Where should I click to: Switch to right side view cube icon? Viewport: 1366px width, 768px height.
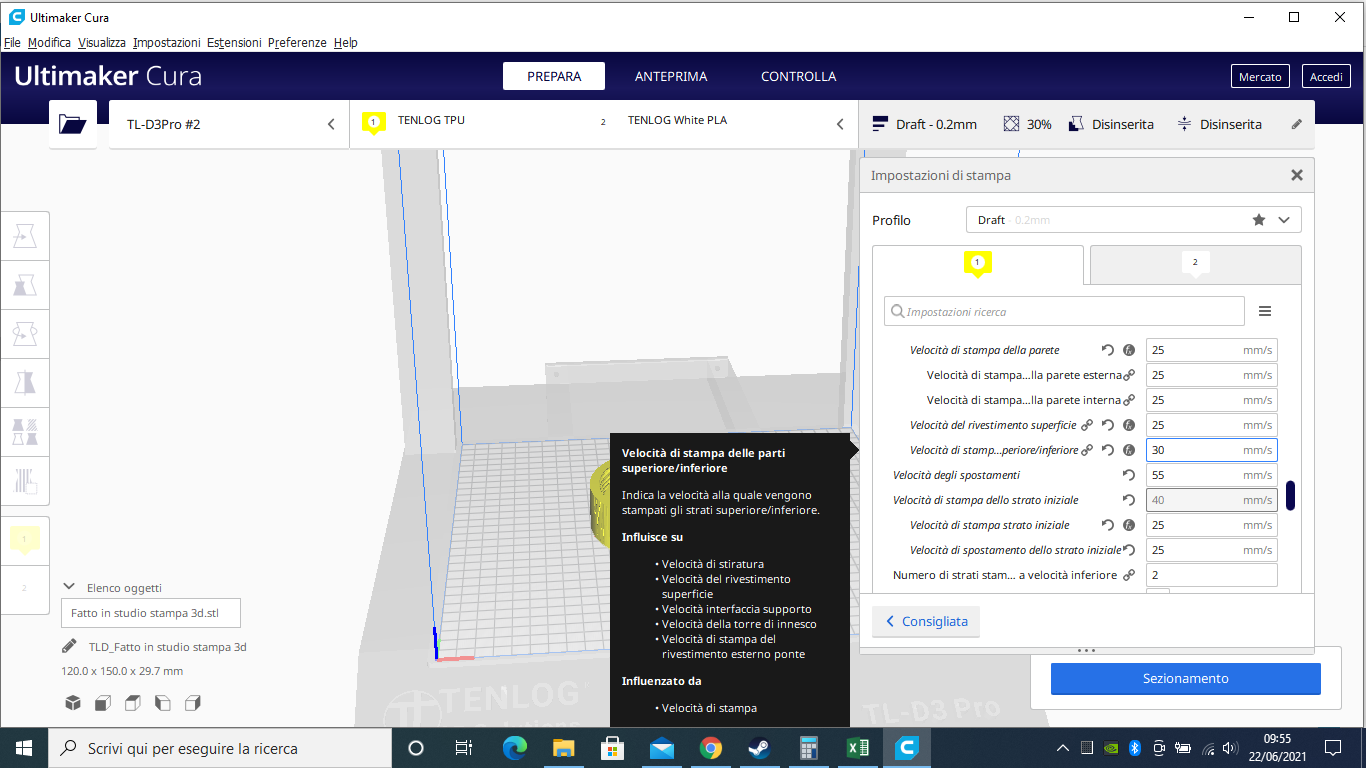(194, 703)
